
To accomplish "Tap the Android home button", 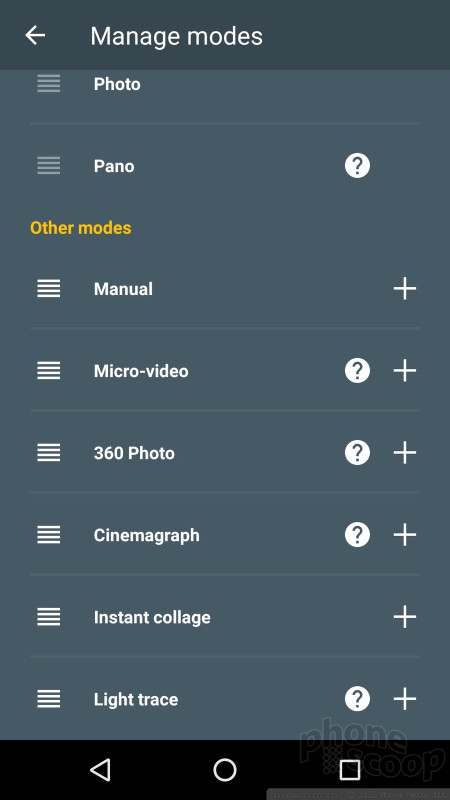I will click(224, 769).
